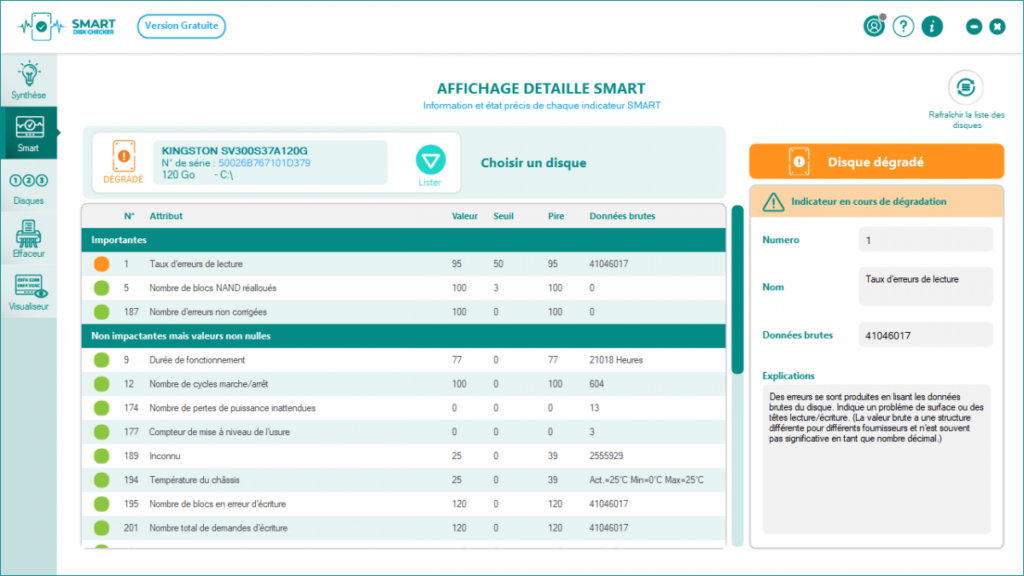The width and height of the screenshot is (1024, 576).
Task: Open the Effaceur shredder tool
Action: (x=28, y=239)
